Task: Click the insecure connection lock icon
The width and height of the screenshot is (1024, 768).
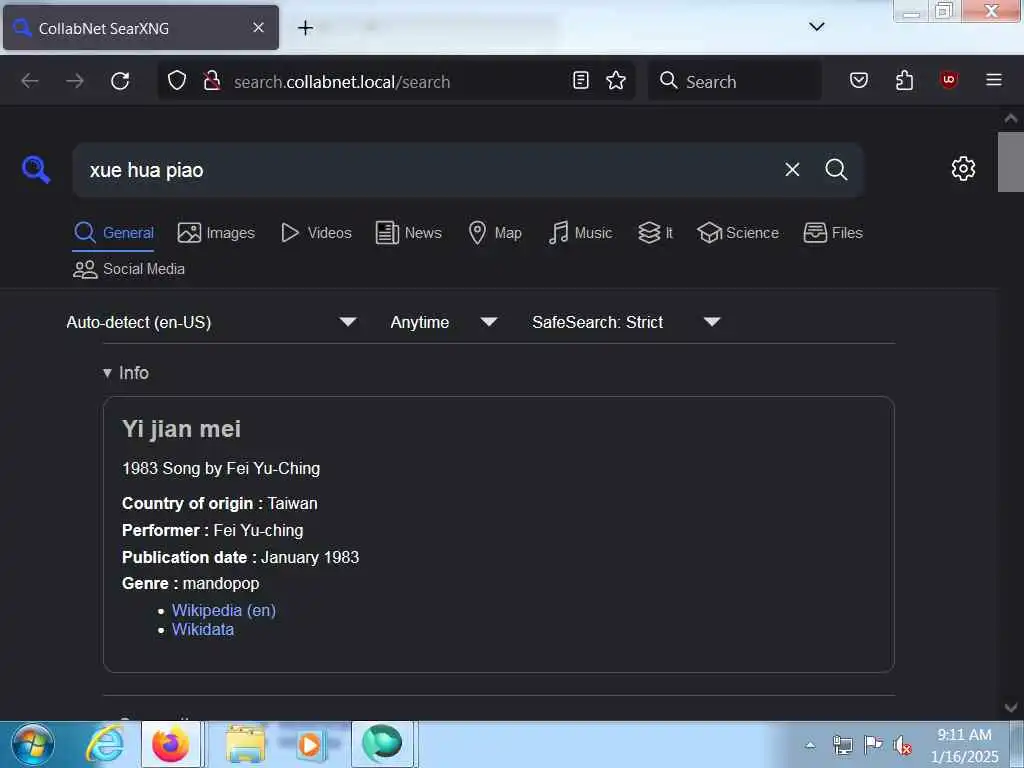Action: (212, 81)
